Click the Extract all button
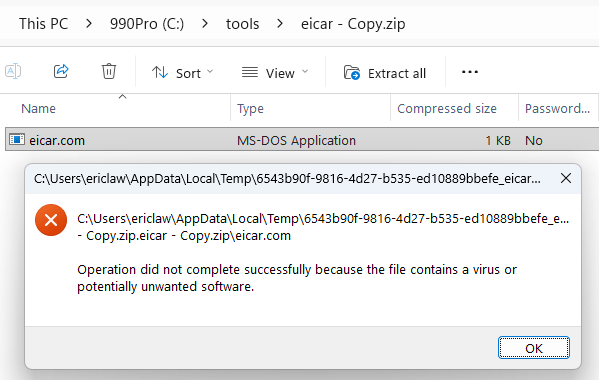This screenshot has width=599, height=380. pyautogui.click(x=385, y=73)
